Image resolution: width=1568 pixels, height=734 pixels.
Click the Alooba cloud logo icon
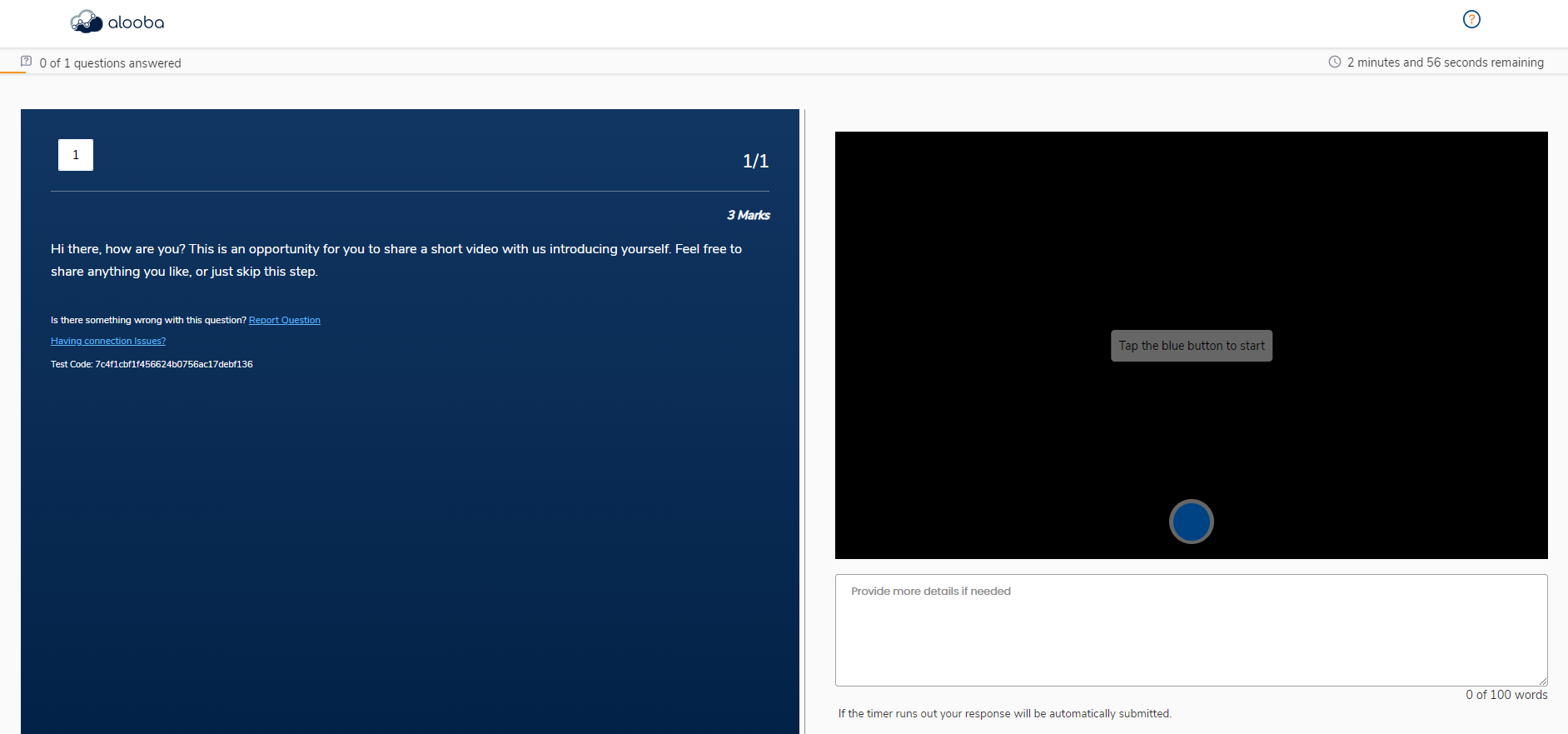click(86, 22)
